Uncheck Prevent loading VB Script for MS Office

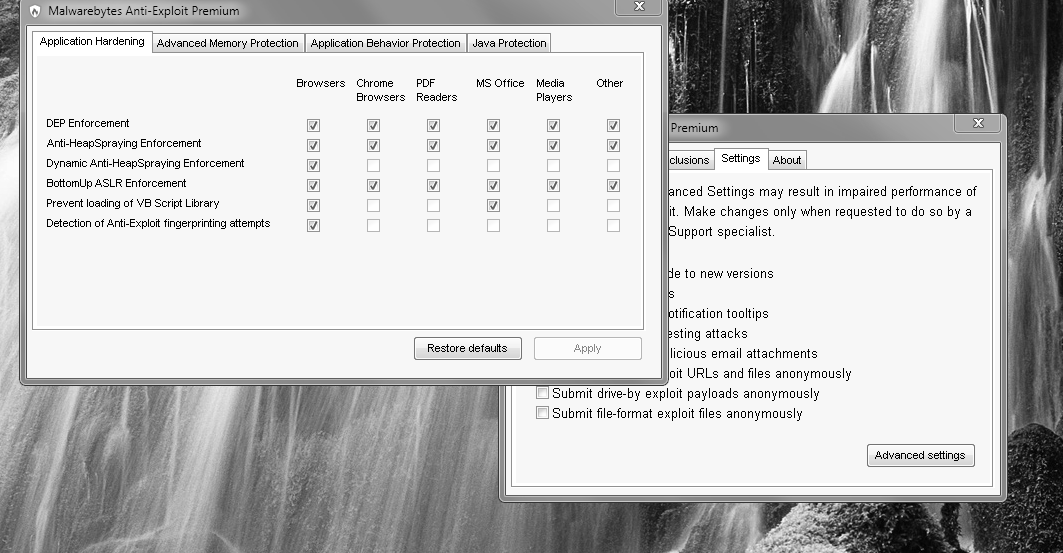[494, 205]
